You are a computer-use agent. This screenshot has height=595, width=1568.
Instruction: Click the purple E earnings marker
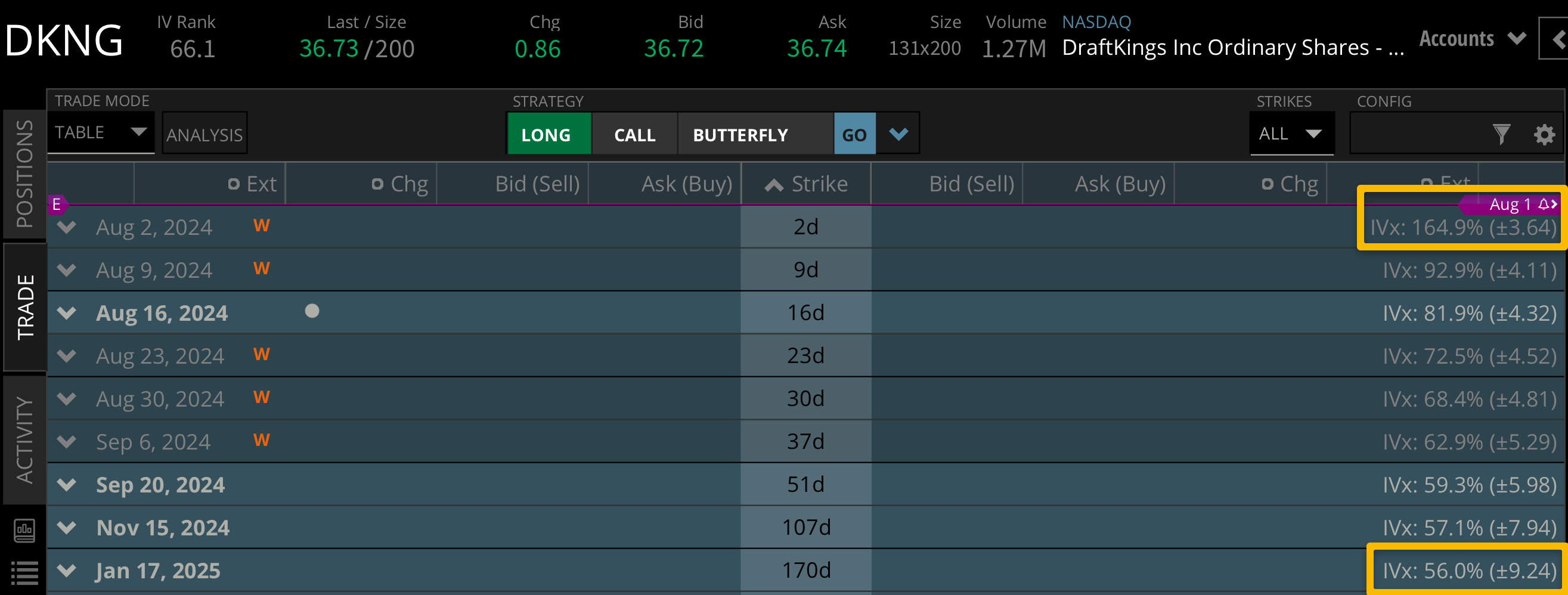[x=57, y=204]
